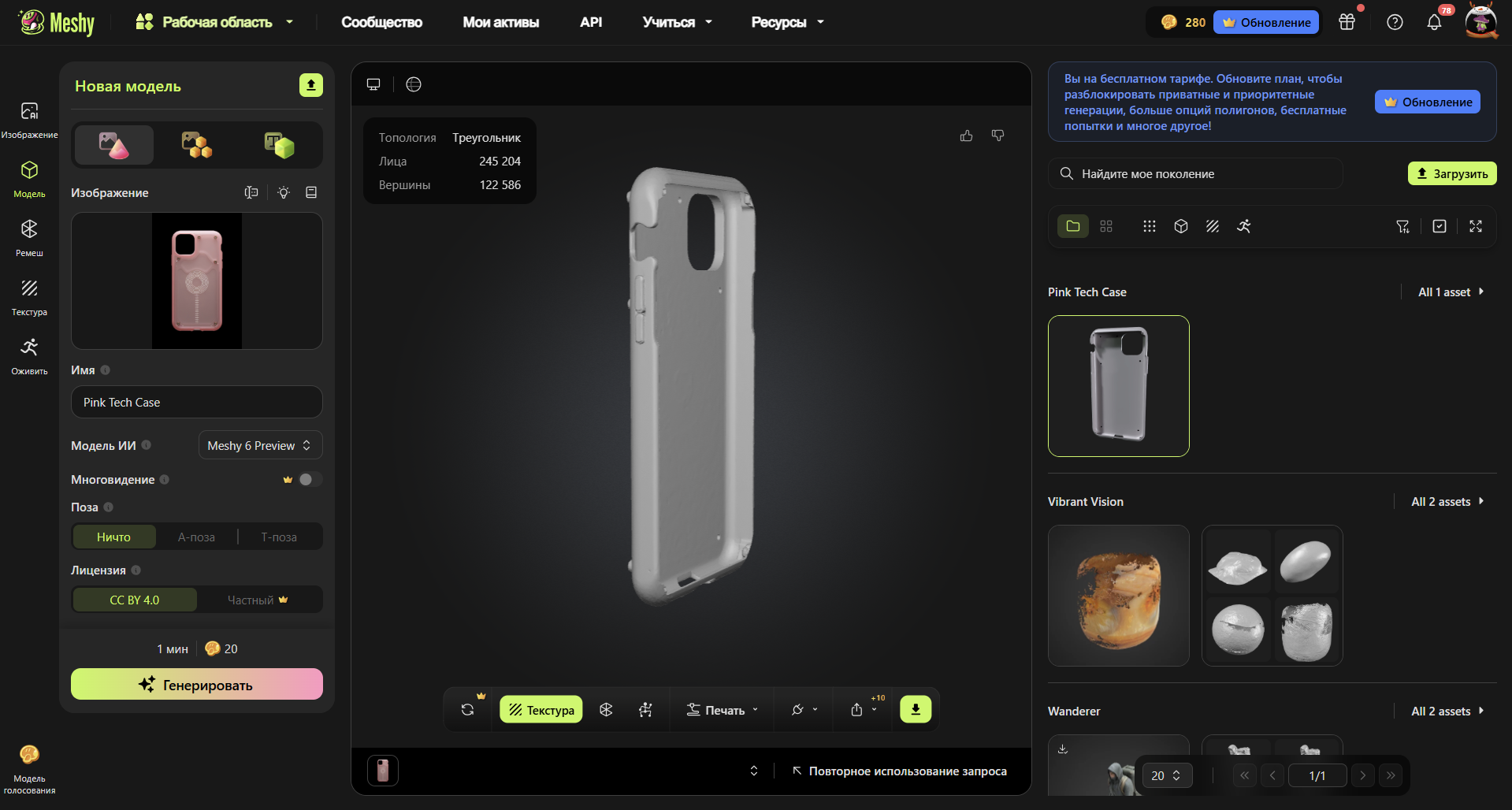Select the Т-поза pose option
Image resolution: width=1512 pixels, height=810 pixels.
click(x=279, y=537)
